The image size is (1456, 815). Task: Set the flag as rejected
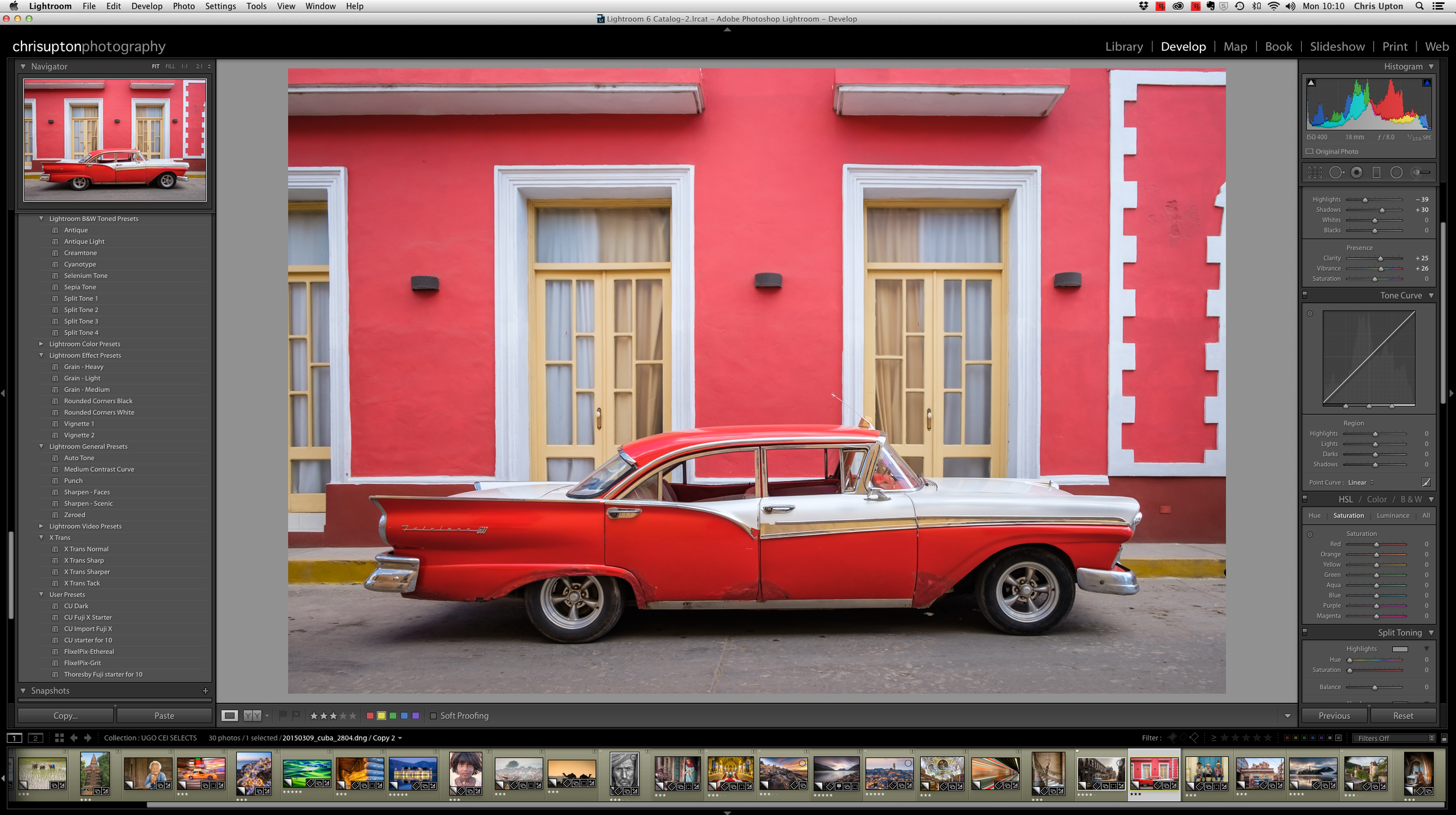296,715
